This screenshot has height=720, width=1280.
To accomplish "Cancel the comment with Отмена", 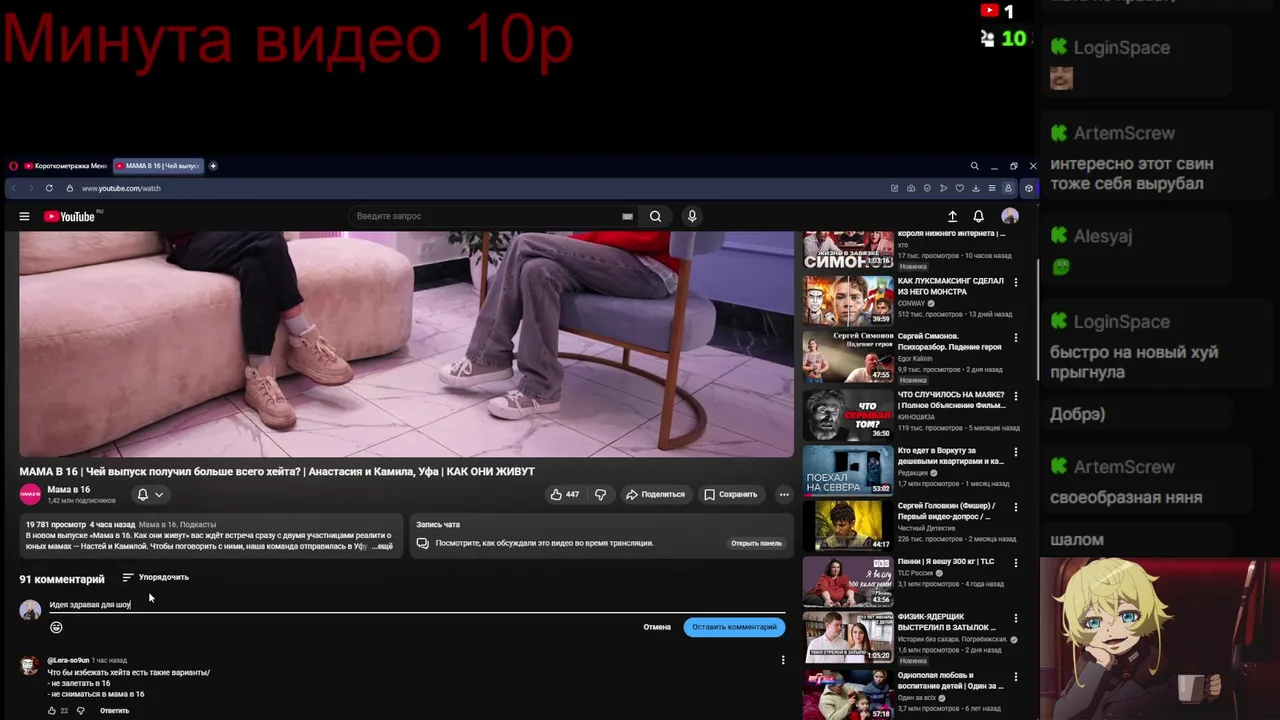I will [x=657, y=627].
